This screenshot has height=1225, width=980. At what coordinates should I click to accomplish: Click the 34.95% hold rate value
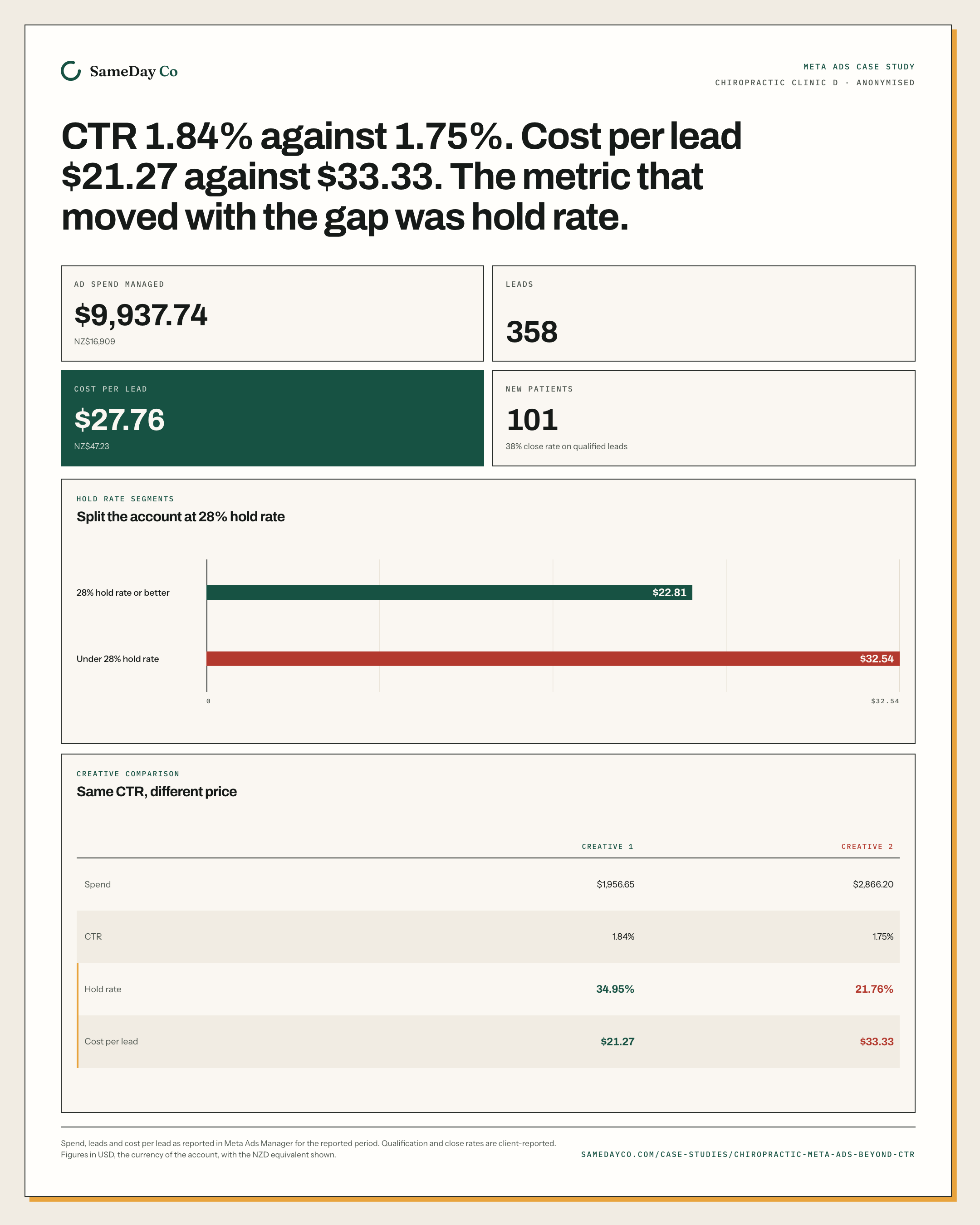(615, 989)
